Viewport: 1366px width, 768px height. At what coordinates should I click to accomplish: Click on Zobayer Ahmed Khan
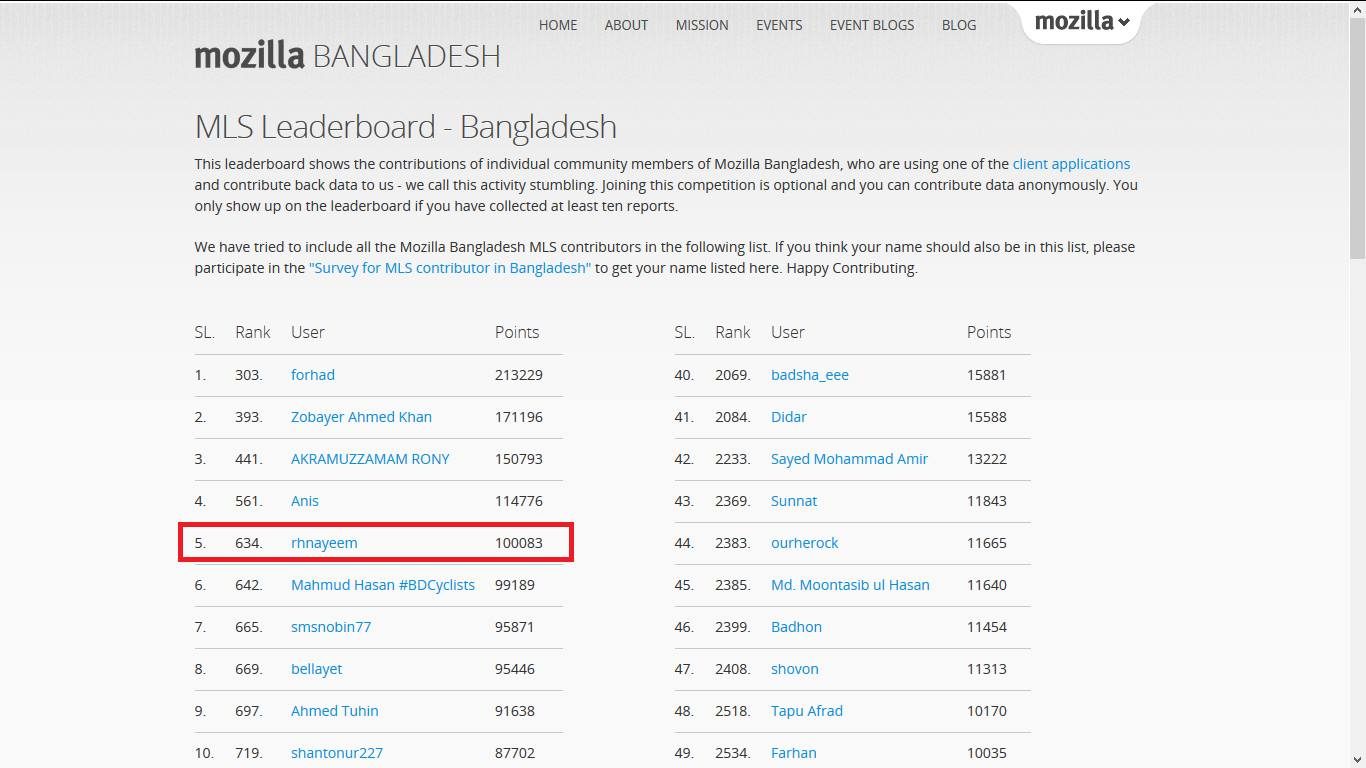click(x=361, y=417)
